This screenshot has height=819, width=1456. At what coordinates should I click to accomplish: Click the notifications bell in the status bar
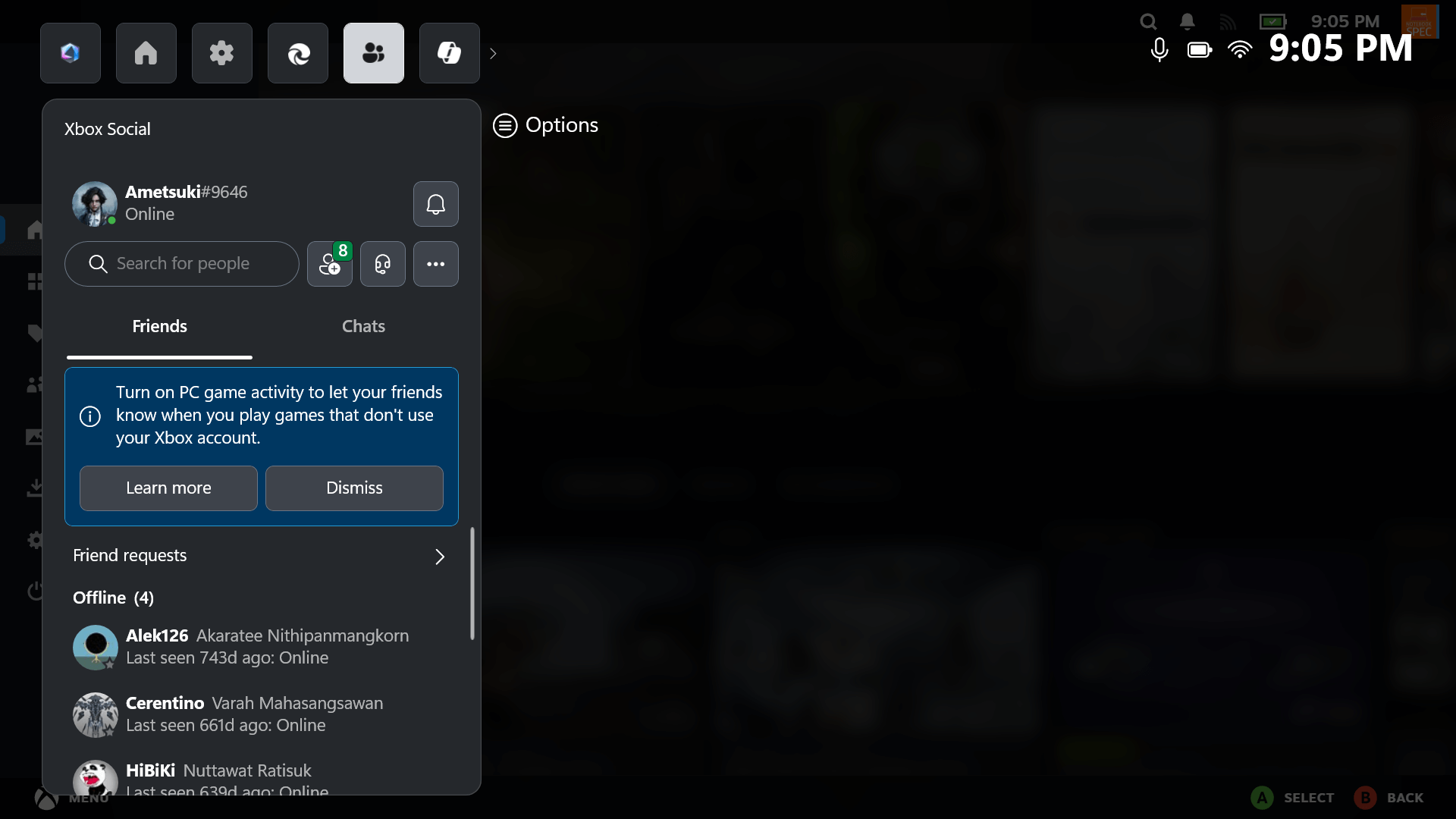1187,21
